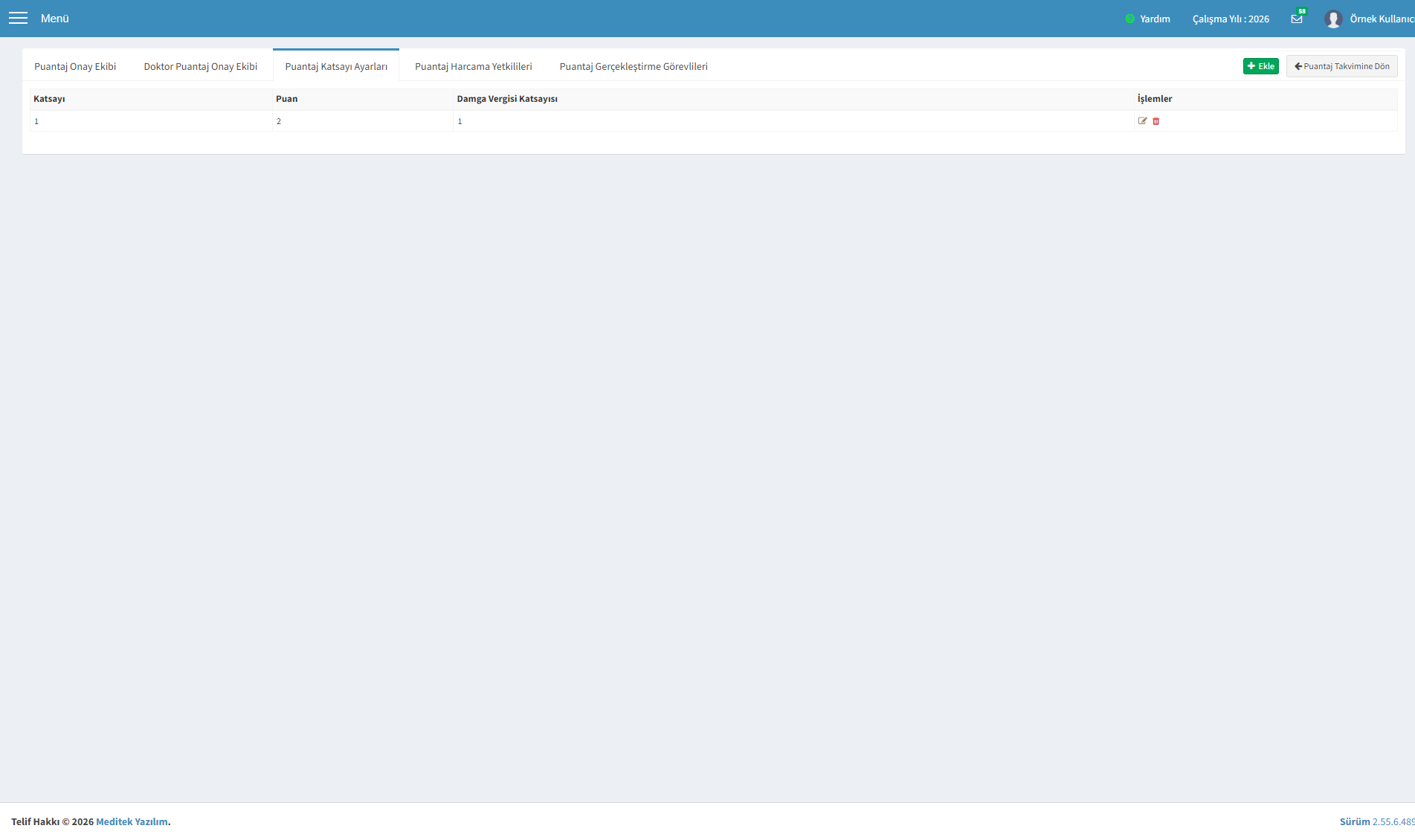Click Yardım in the top bar

point(1155,19)
